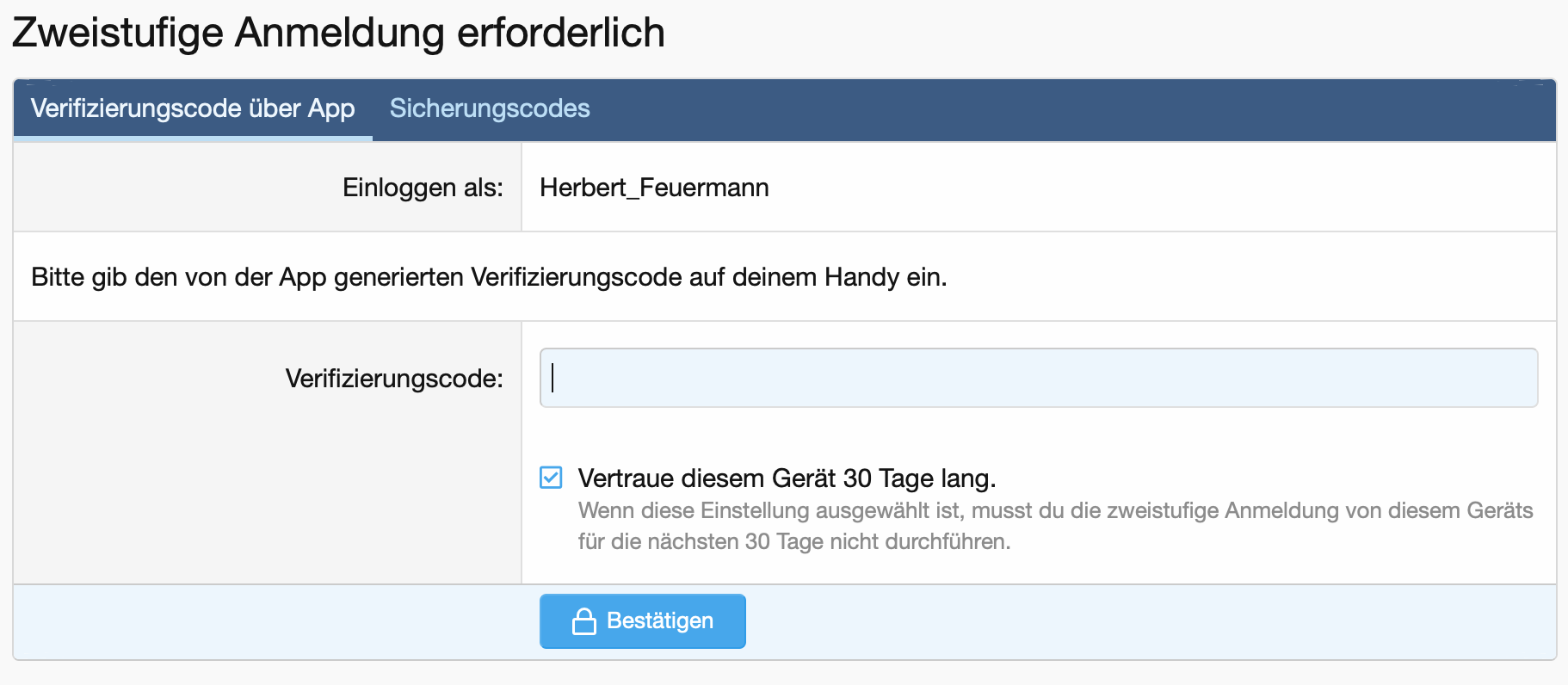Tick the blue checkmark box for device trust

coord(551,478)
